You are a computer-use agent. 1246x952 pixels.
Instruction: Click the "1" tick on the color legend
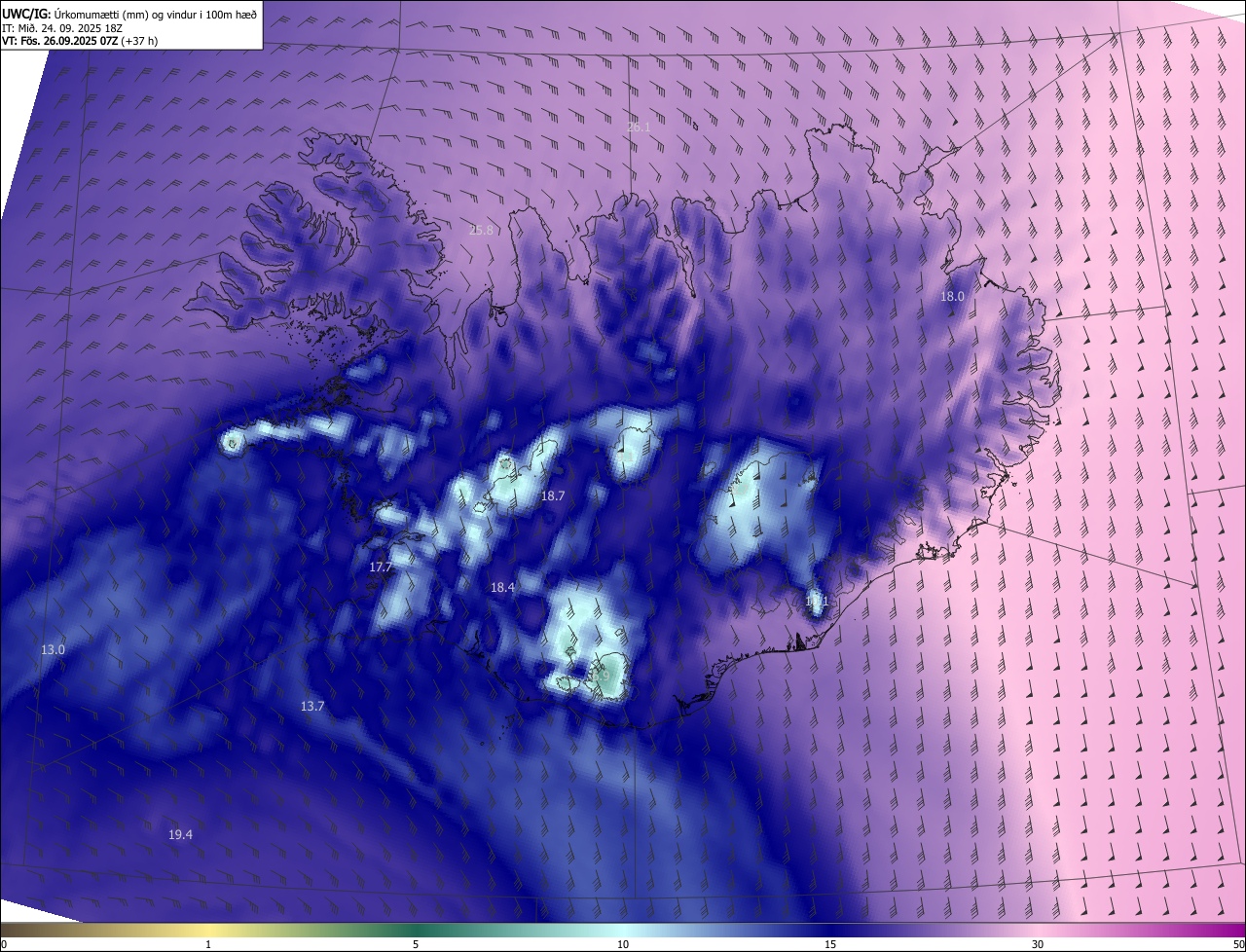click(208, 944)
